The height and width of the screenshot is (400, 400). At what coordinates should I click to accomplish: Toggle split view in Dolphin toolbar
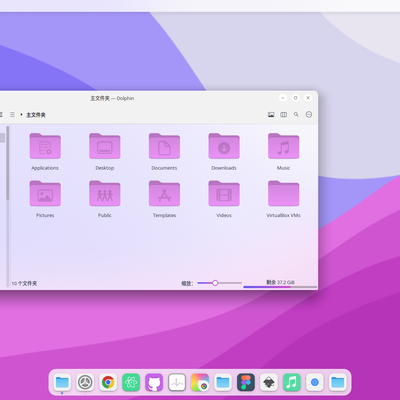[x=283, y=115]
